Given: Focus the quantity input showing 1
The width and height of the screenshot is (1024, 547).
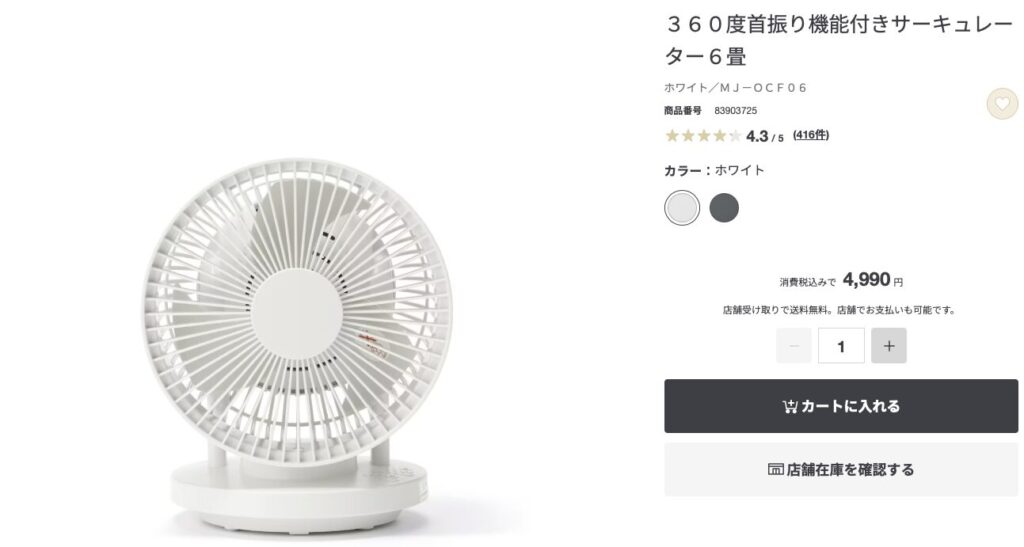Looking at the screenshot, I should tap(841, 345).
